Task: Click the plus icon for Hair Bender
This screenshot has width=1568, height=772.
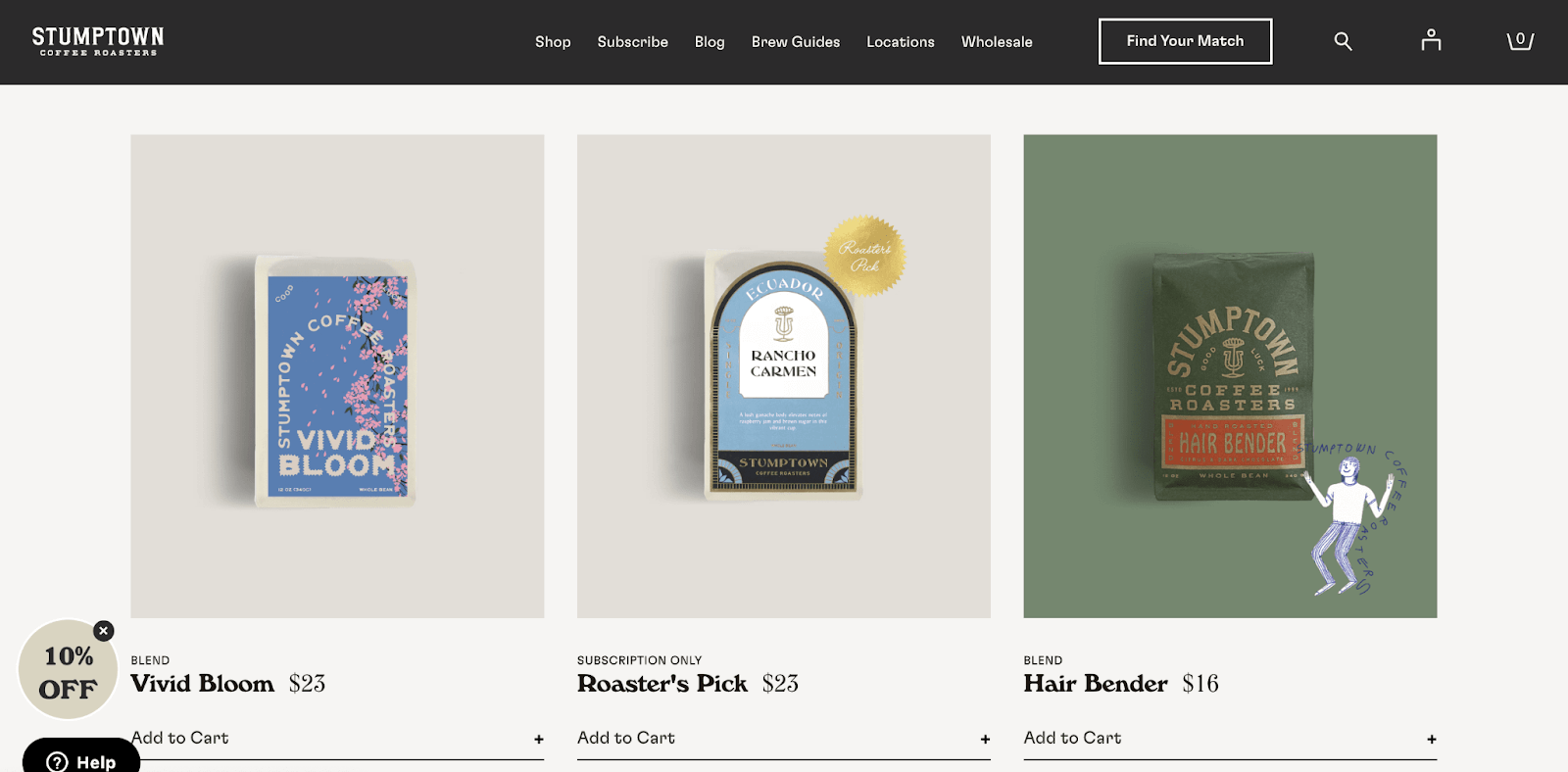Action: click(1432, 740)
